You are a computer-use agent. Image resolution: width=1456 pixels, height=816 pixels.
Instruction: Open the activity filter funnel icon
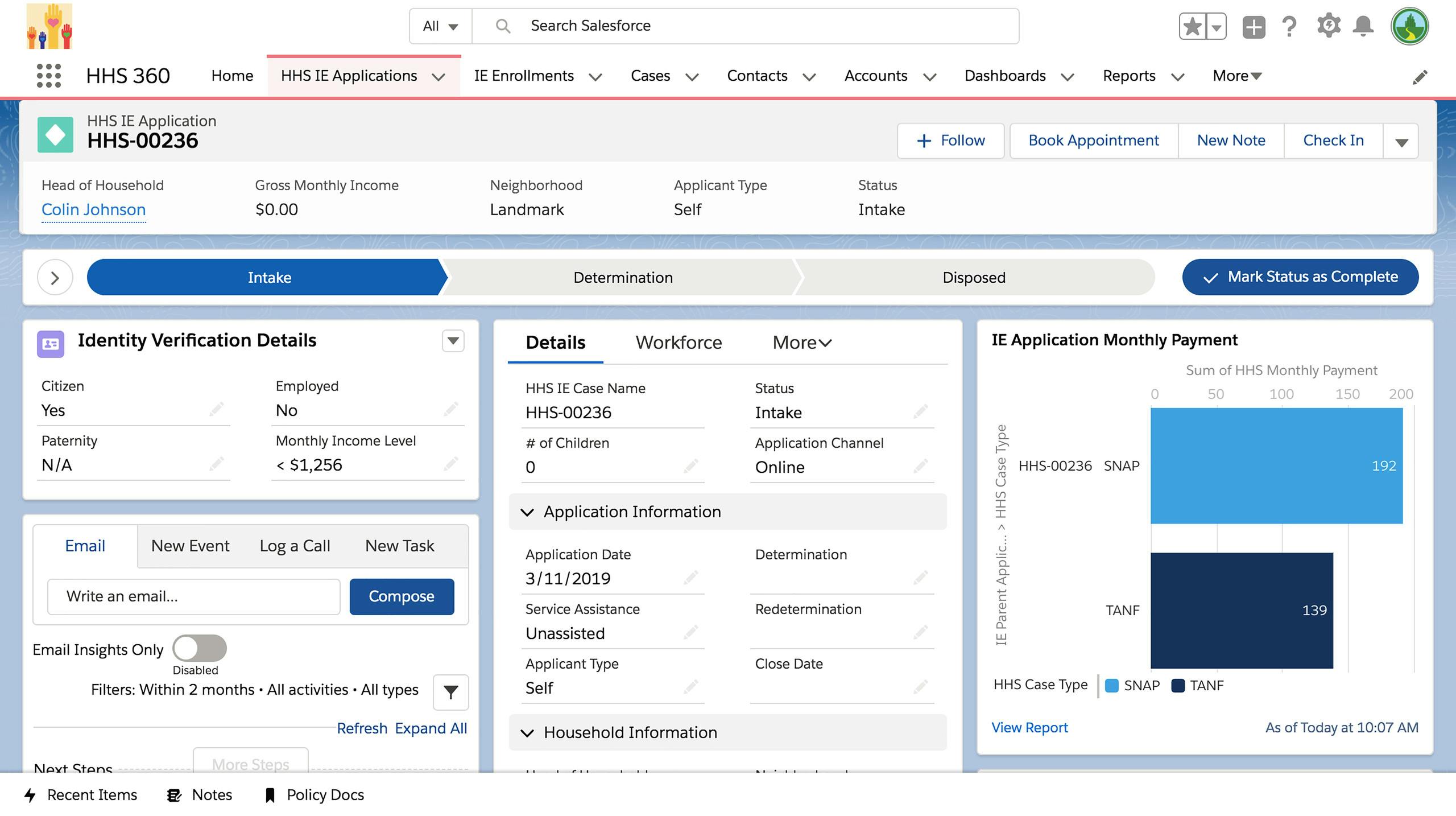pyautogui.click(x=450, y=692)
